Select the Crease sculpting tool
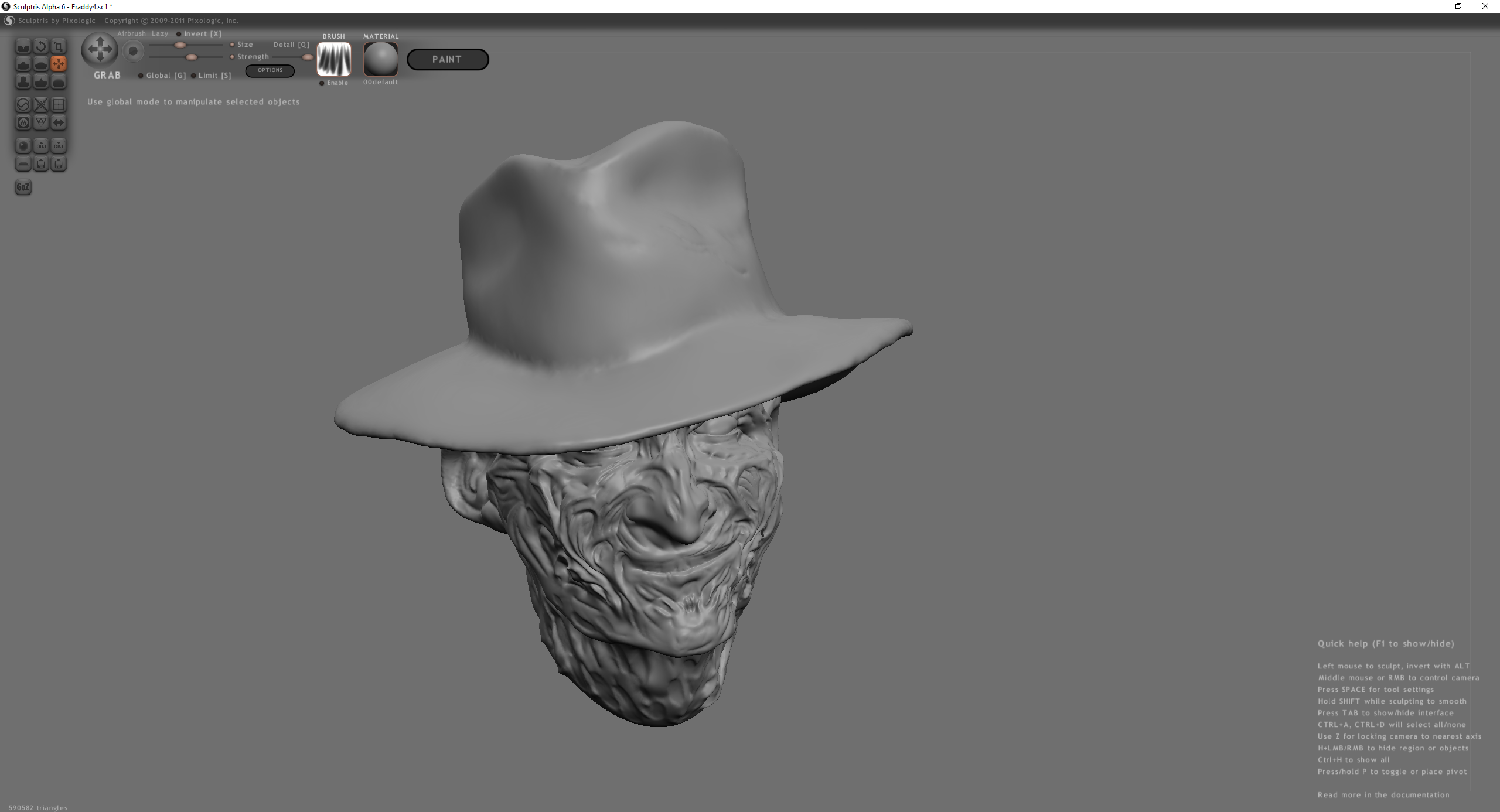The width and height of the screenshot is (1500, 812). tap(23, 46)
